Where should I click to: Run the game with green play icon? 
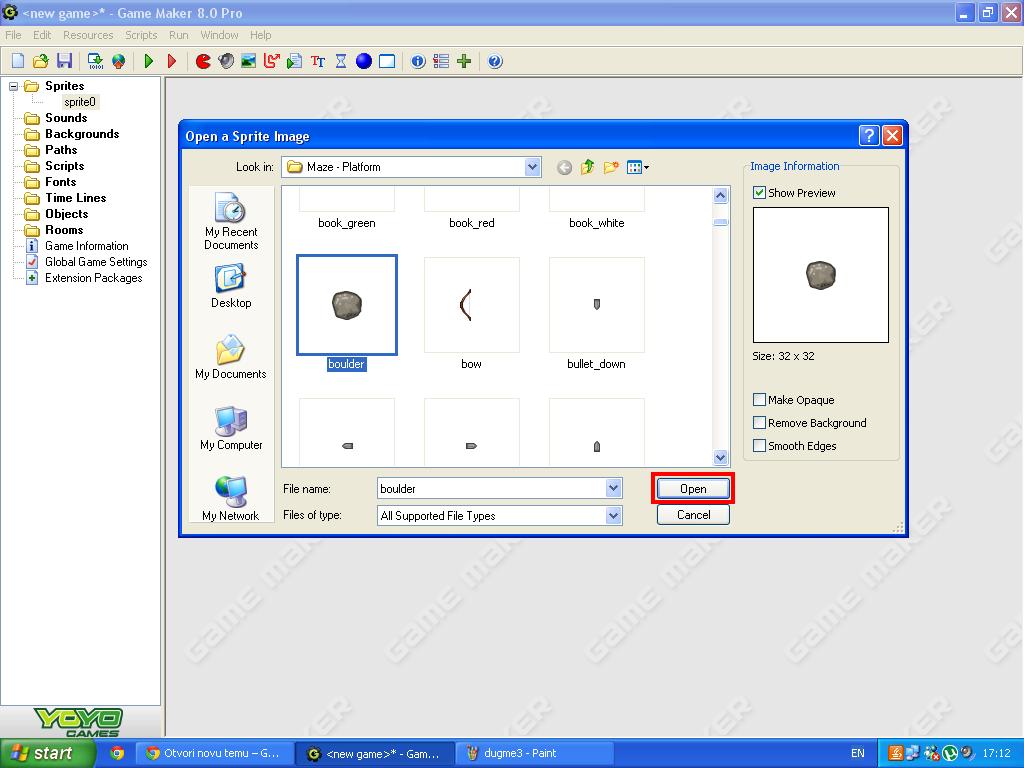point(149,61)
